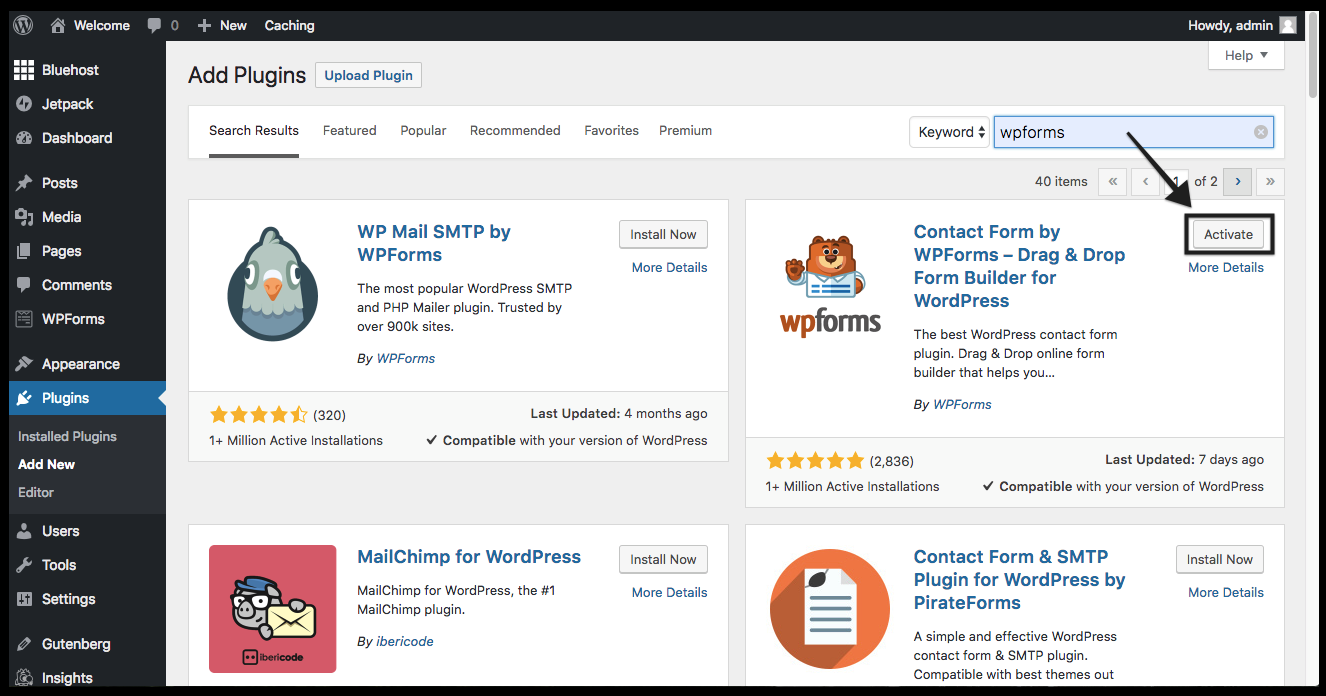Click WPForms author link under WP Mail SMTP
This screenshot has width=1326, height=696.
pos(406,358)
